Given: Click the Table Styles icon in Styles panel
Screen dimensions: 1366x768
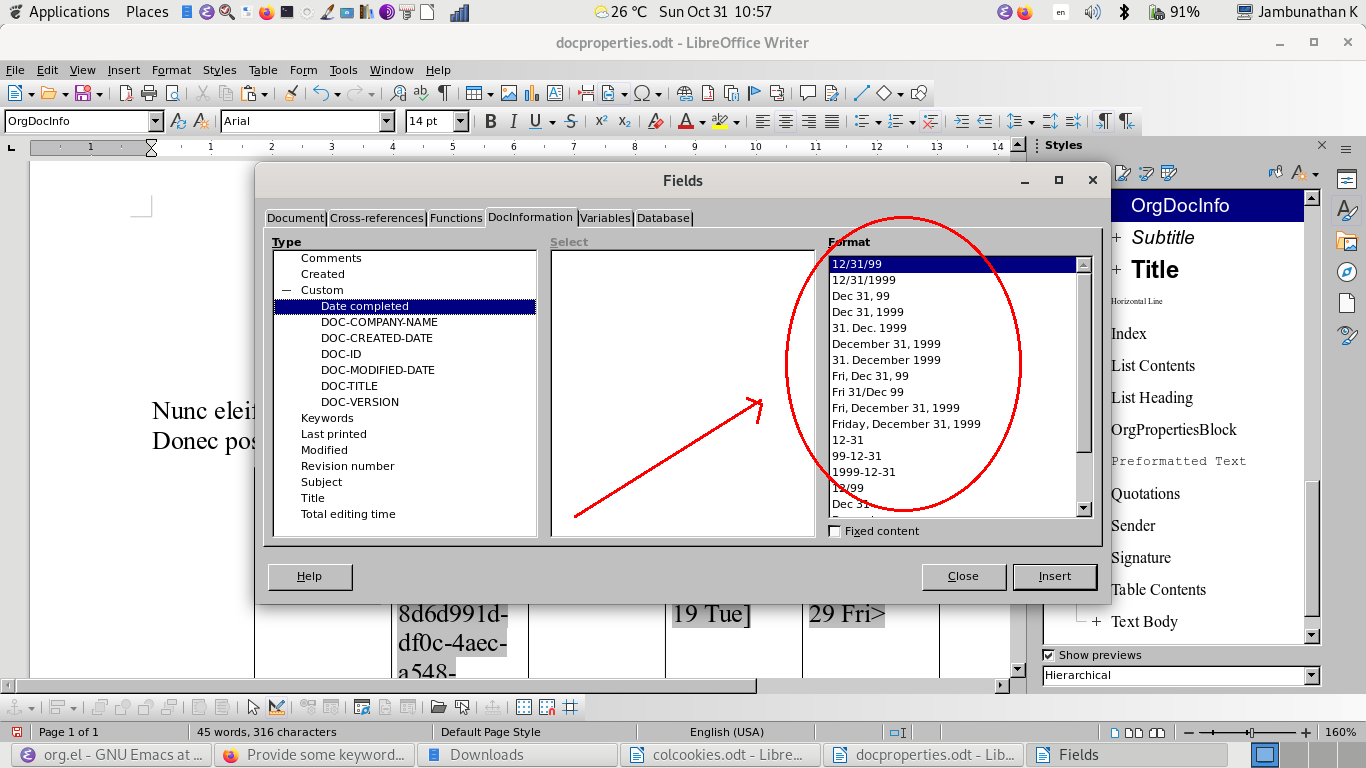Looking at the screenshot, I should pos(1168,173).
